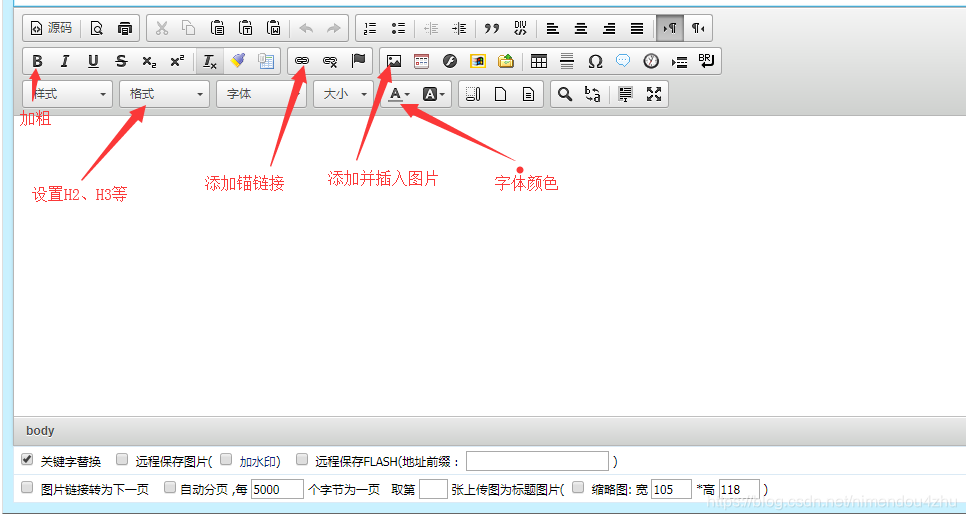Open the 格式 format dropdown
Viewport: 966px width, 520px height.
tap(164, 94)
